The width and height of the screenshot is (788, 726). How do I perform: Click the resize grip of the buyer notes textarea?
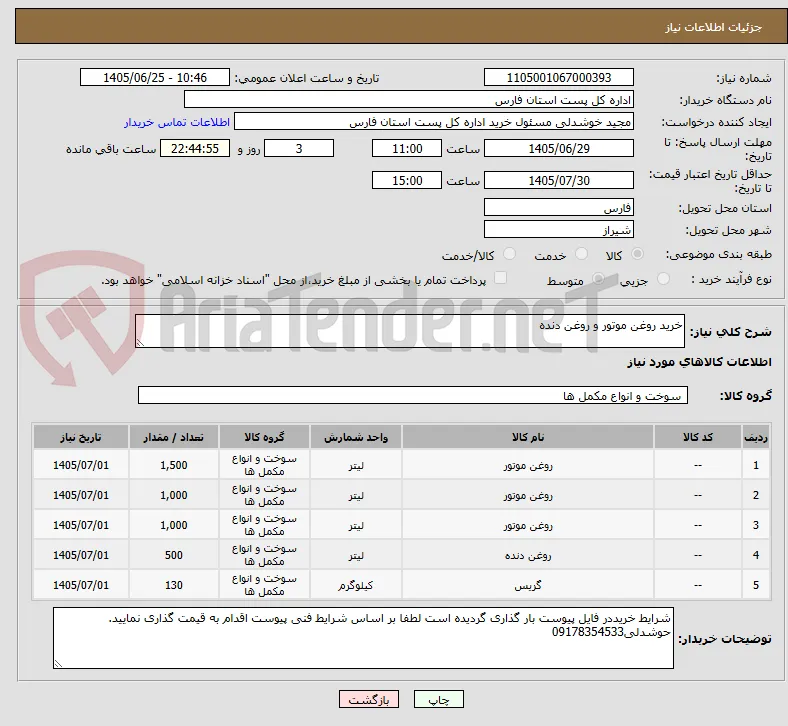(58, 663)
